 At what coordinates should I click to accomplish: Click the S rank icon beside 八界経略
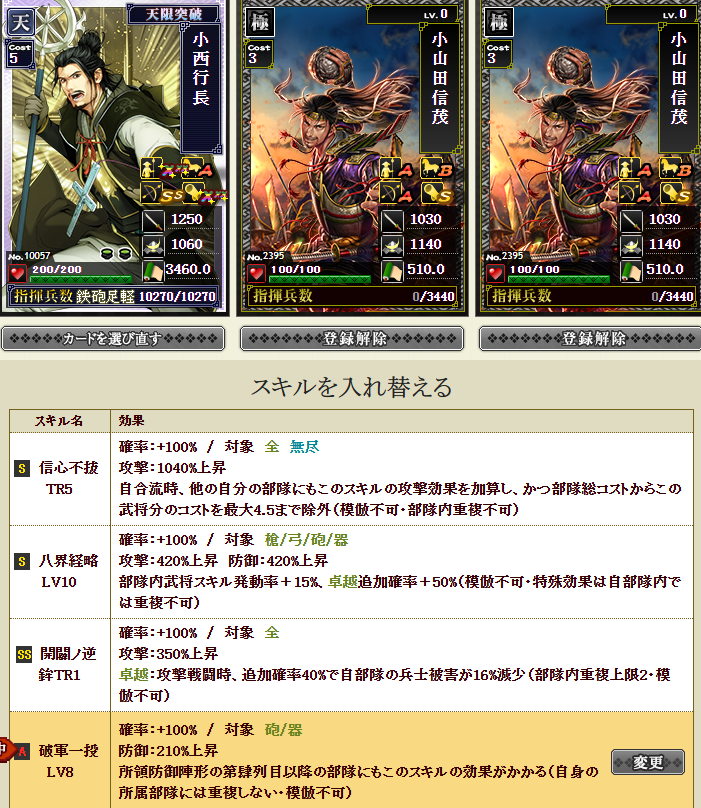[x=22, y=561]
